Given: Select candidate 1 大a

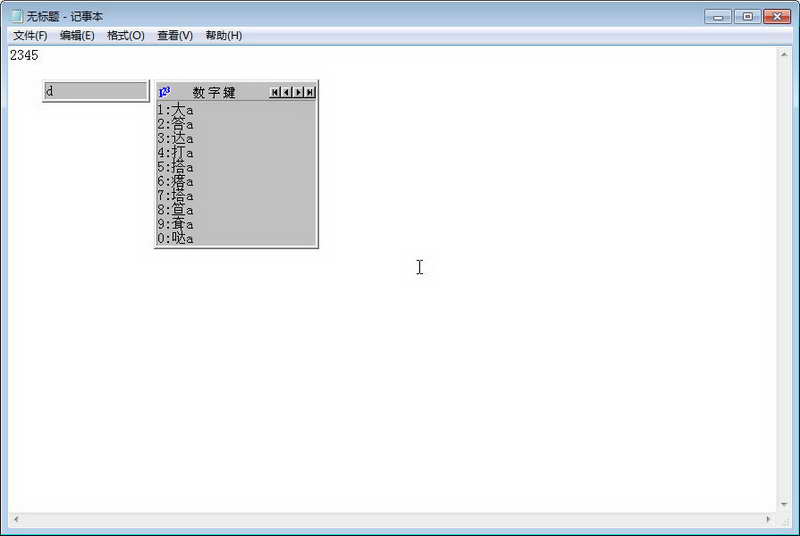Looking at the screenshot, I should tap(176, 110).
